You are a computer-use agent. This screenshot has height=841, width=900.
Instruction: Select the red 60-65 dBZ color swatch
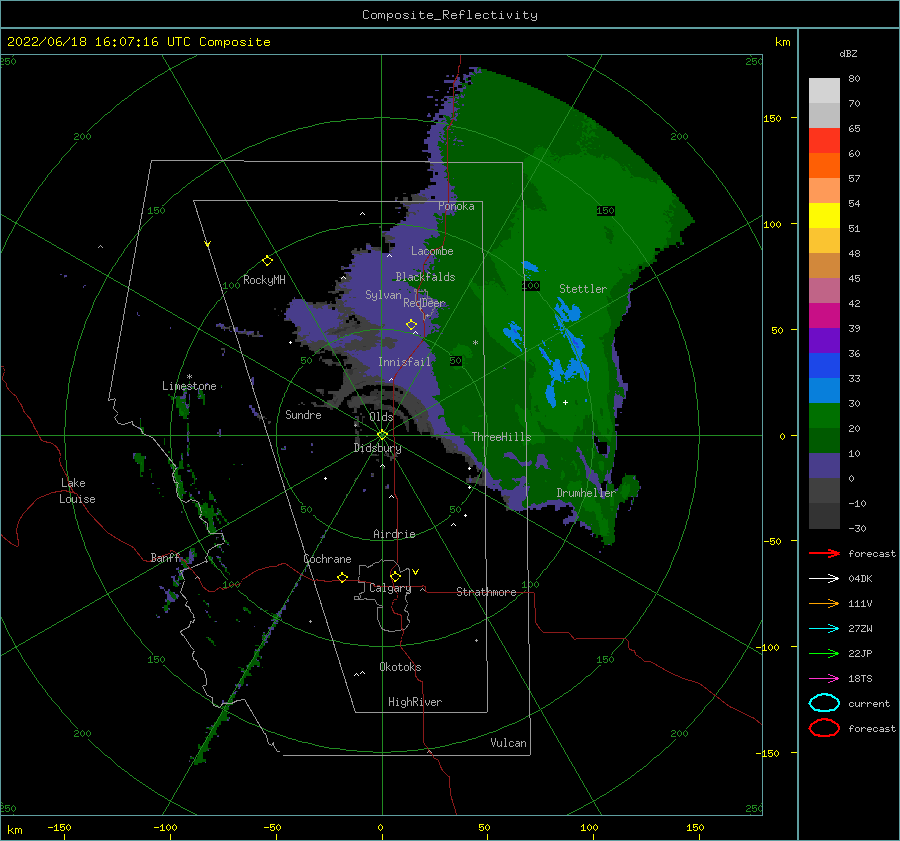point(824,141)
